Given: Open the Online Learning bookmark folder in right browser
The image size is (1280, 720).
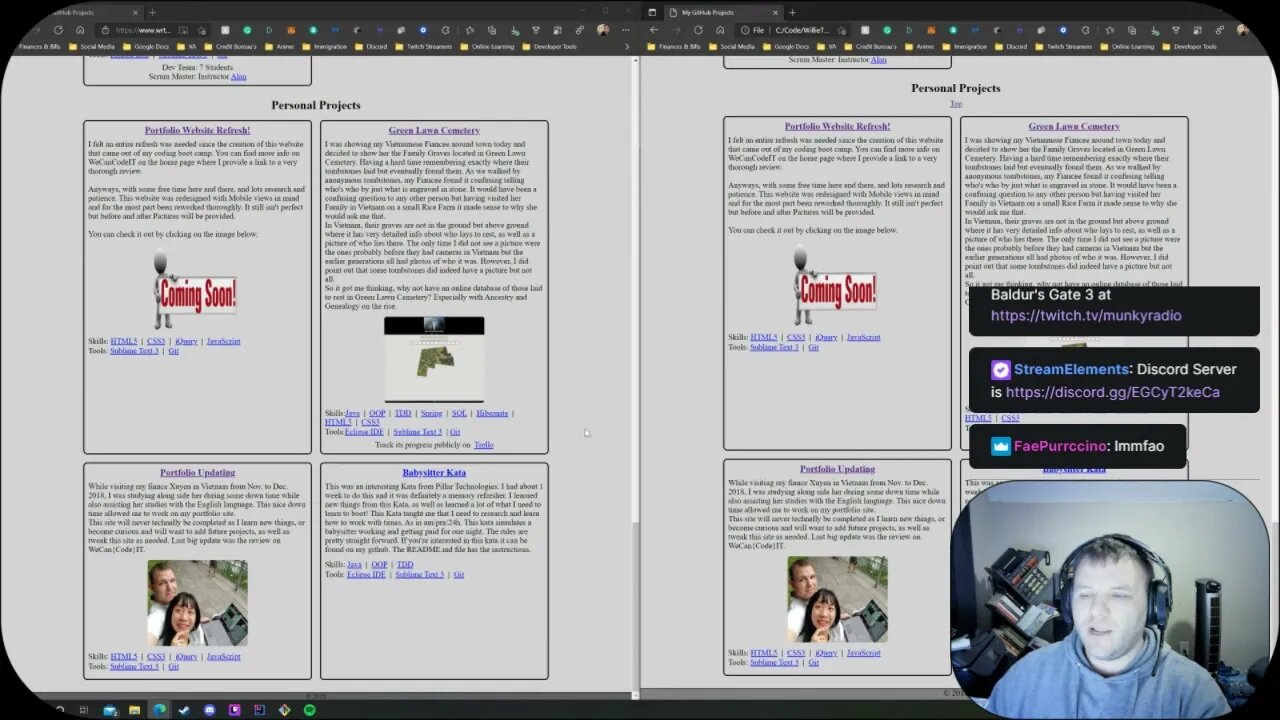Looking at the screenshot, I should point(1127,46).
